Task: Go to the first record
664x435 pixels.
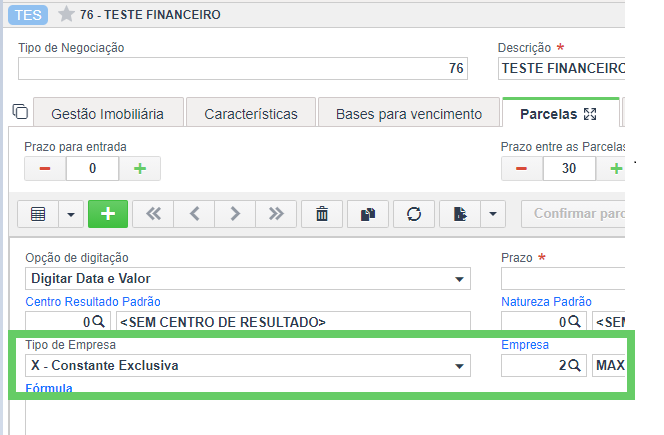Action: (154, 213)
